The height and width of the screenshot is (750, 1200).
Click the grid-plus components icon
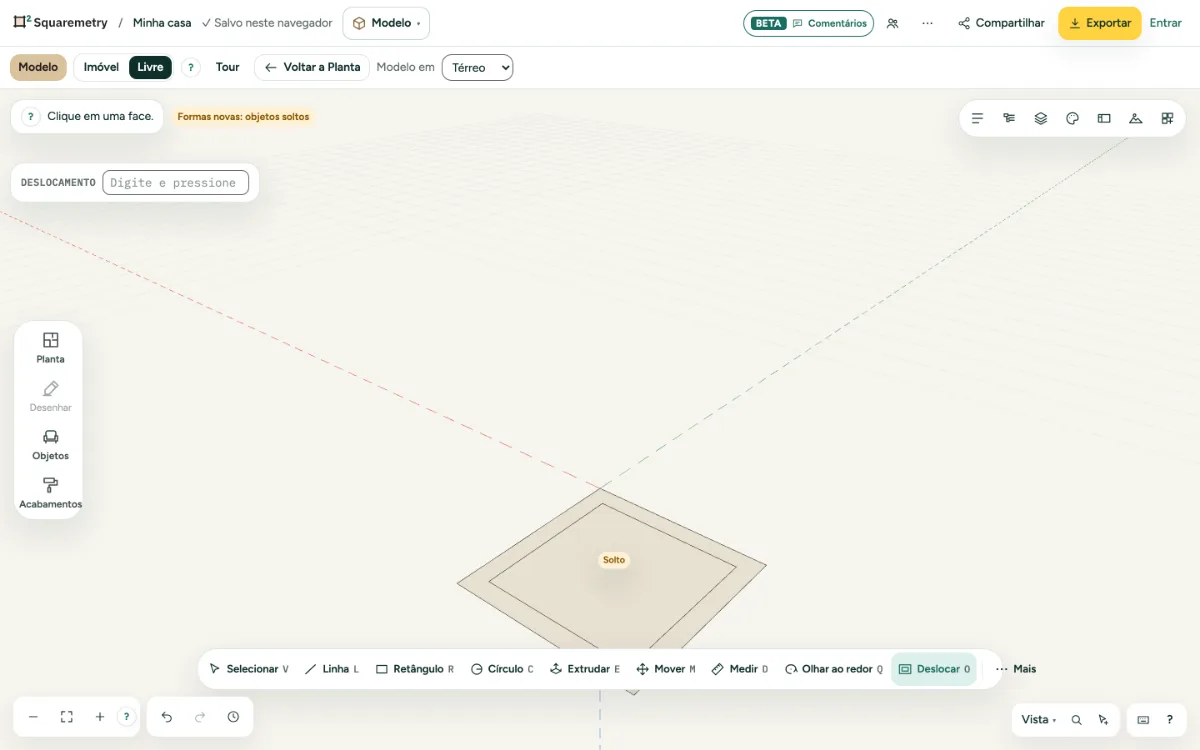pos(1167,118)
